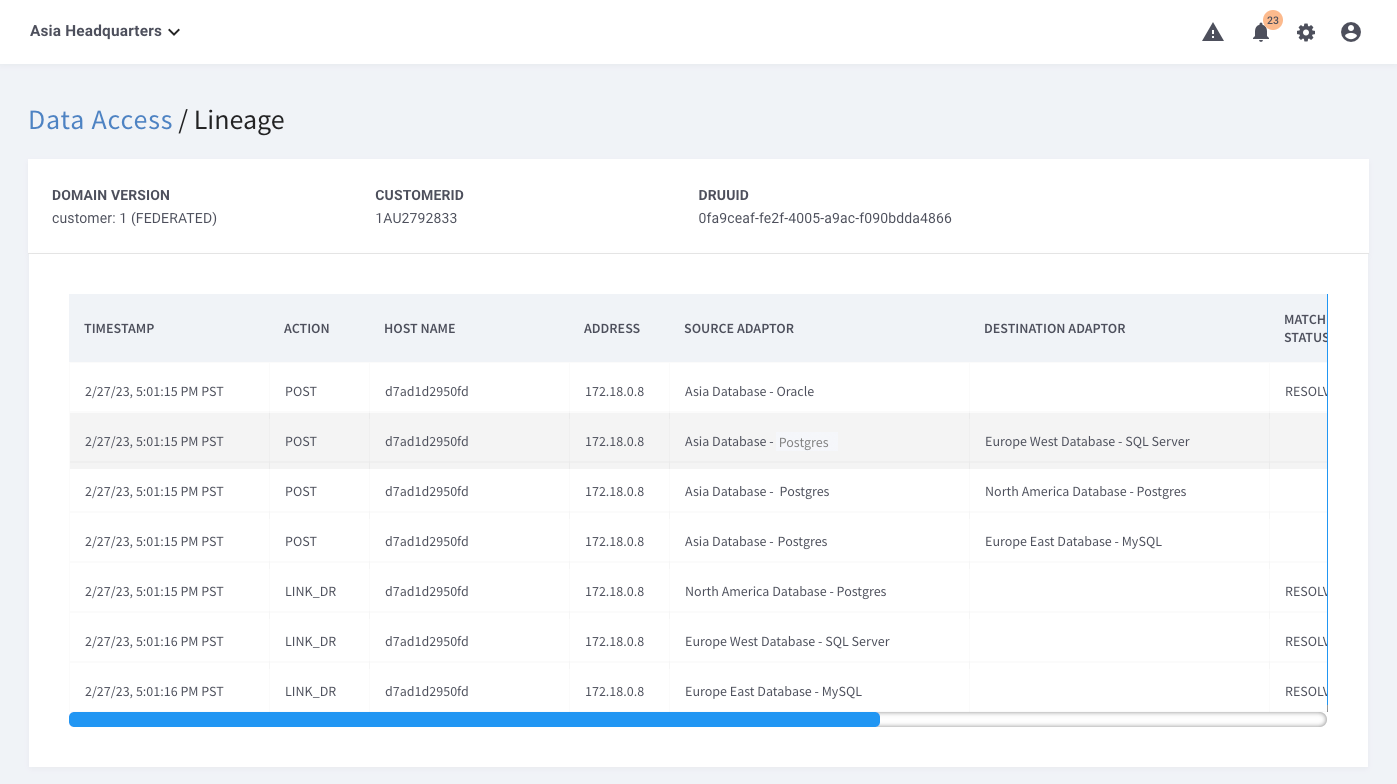Click the horizontal table scrollbar thumb
Image resolution: width=1397 pixels, height=784 pixels.
pos(474,719)
